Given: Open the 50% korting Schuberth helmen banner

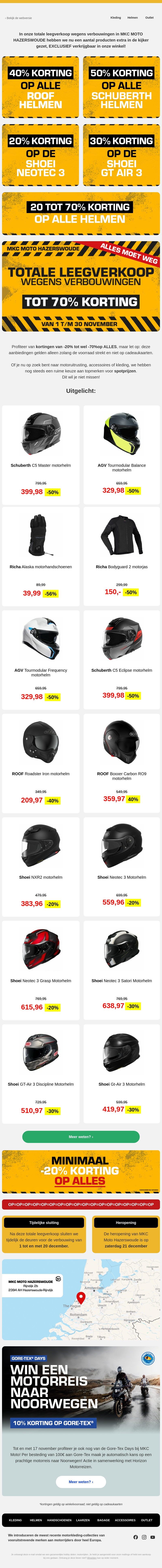Looking at the screenshot, I should (122, 87).
